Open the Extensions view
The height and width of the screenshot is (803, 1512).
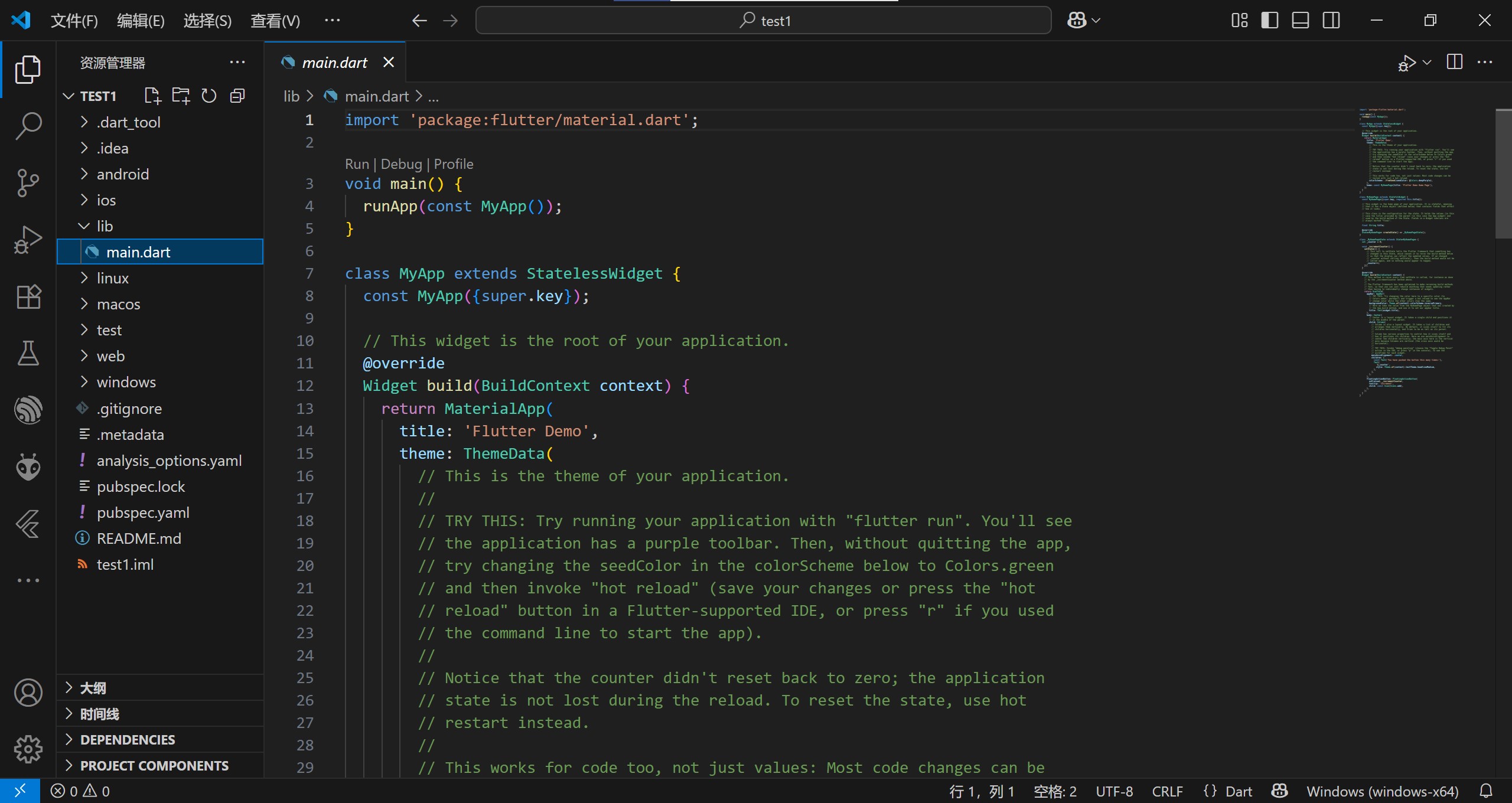tap(28, 296)
